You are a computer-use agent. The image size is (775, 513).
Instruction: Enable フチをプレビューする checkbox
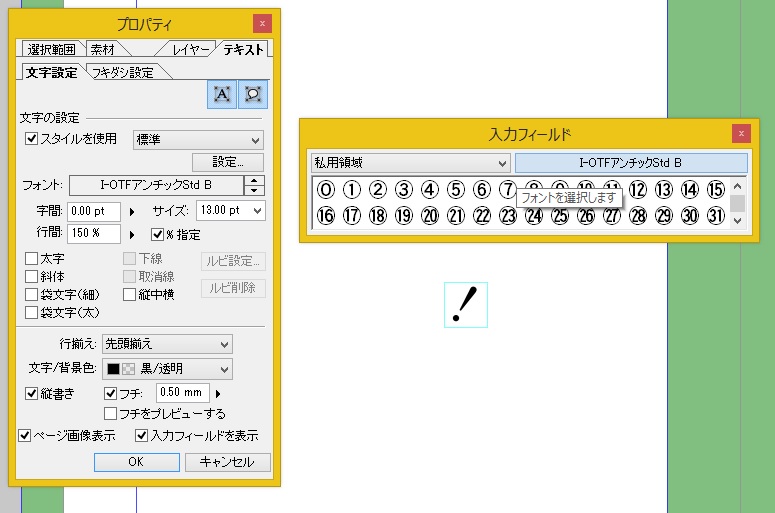coord(111,413)
